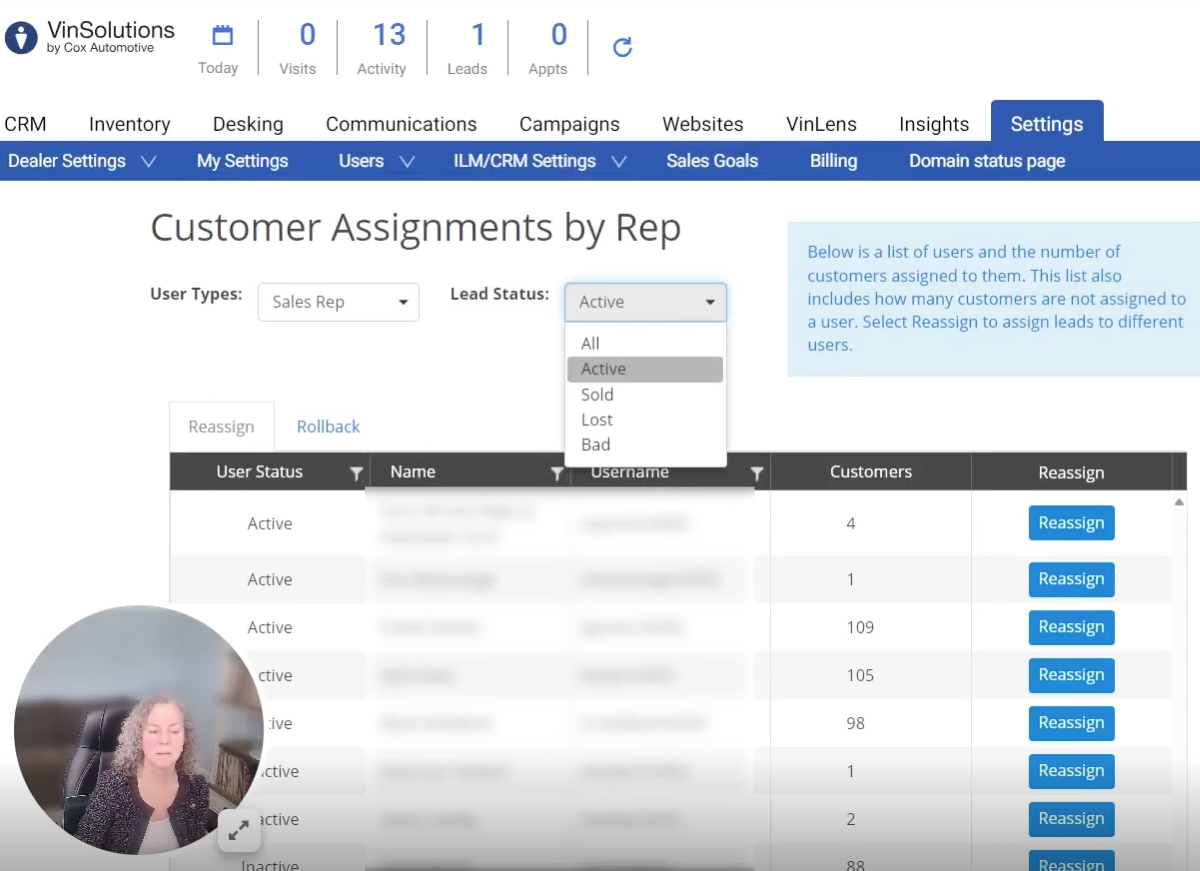Select the Settings tab

click(1047, 123)
